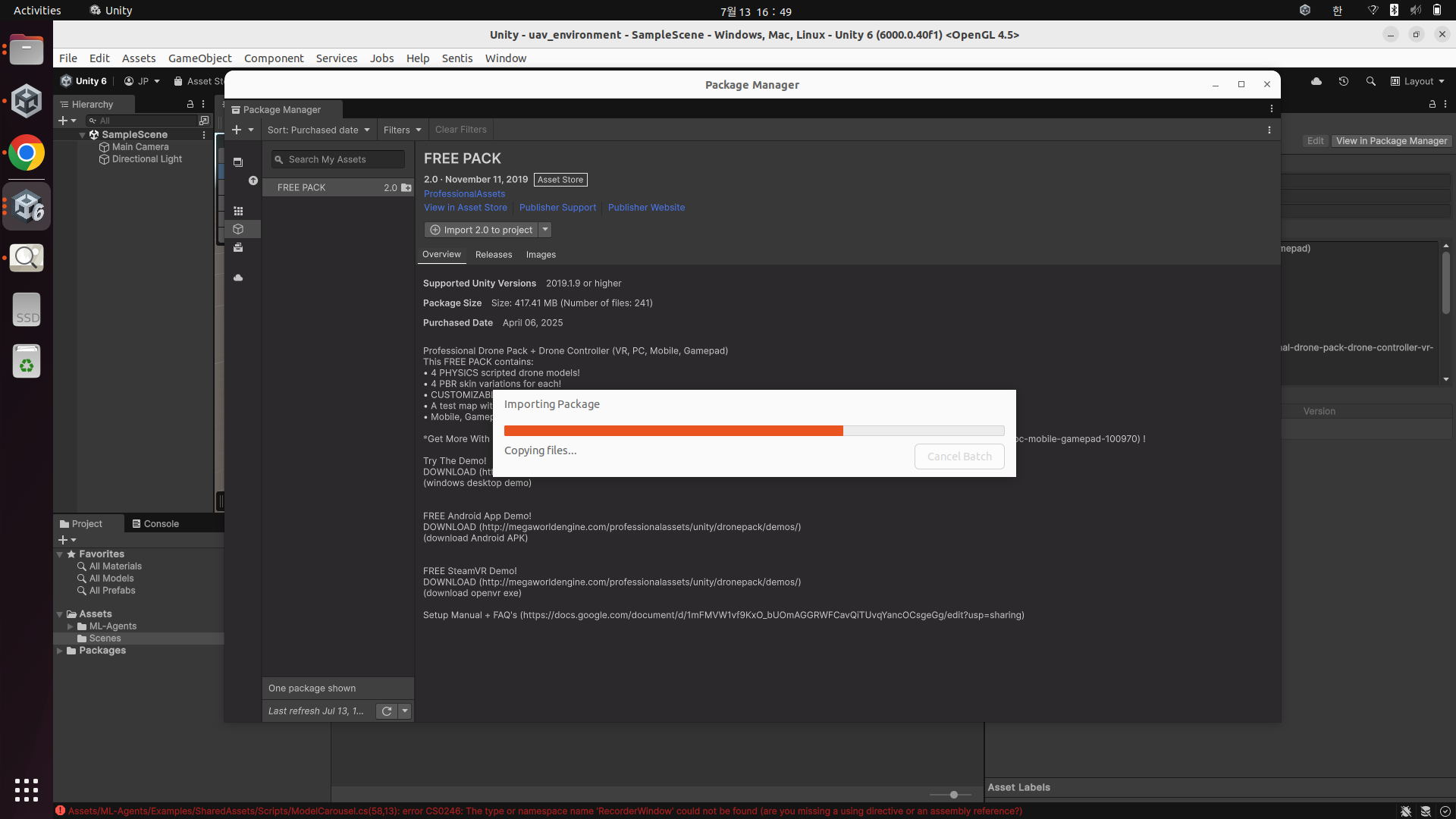
Task: Open the Filters dropdown
Action: coord(402,130)
